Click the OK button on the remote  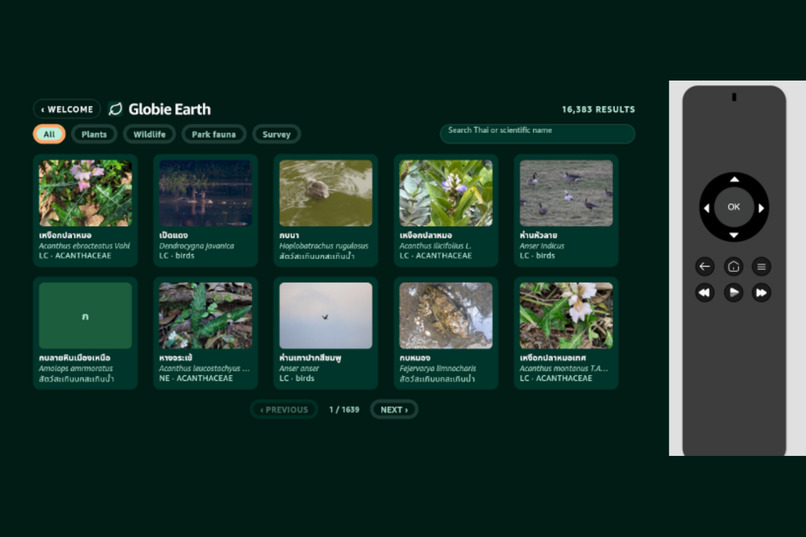click(x=734, y=207)
